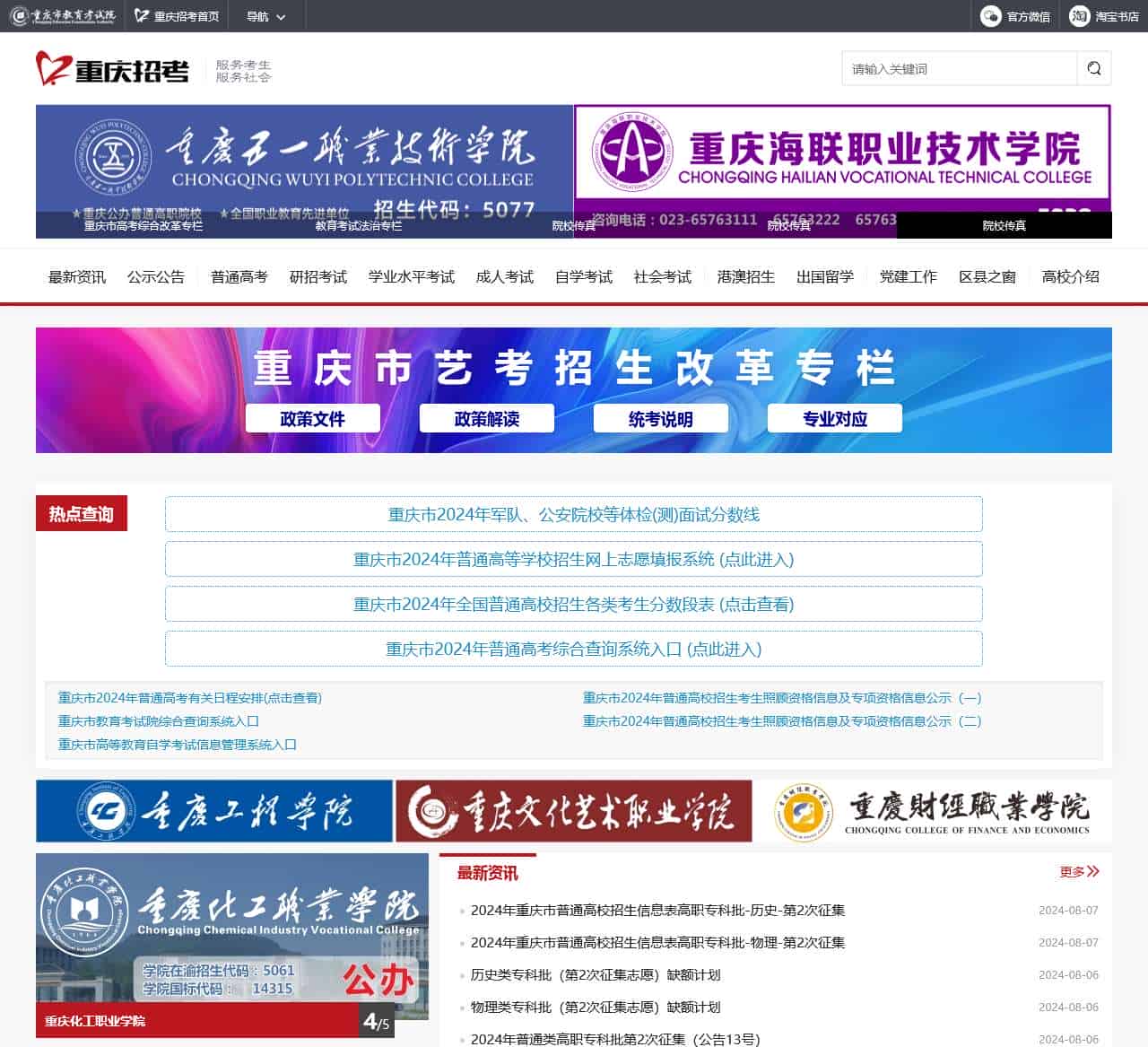Open 照顾资格信息及专项资格信息公示（二）link
The width and height of the screenshot is (1148, 1047).
(x=782, y=721)
